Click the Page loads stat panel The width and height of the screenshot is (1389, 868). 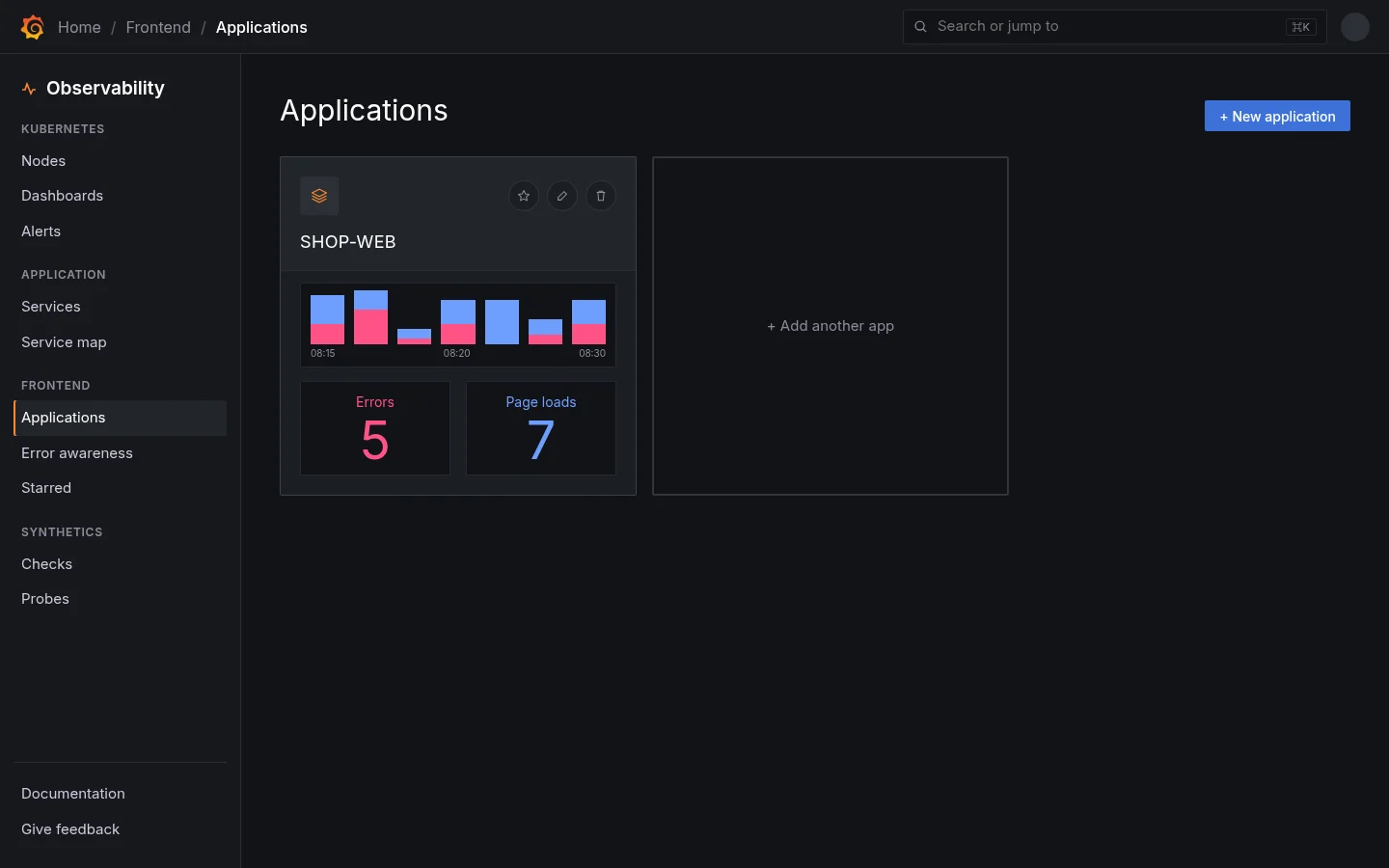click(x=541, y=428)
